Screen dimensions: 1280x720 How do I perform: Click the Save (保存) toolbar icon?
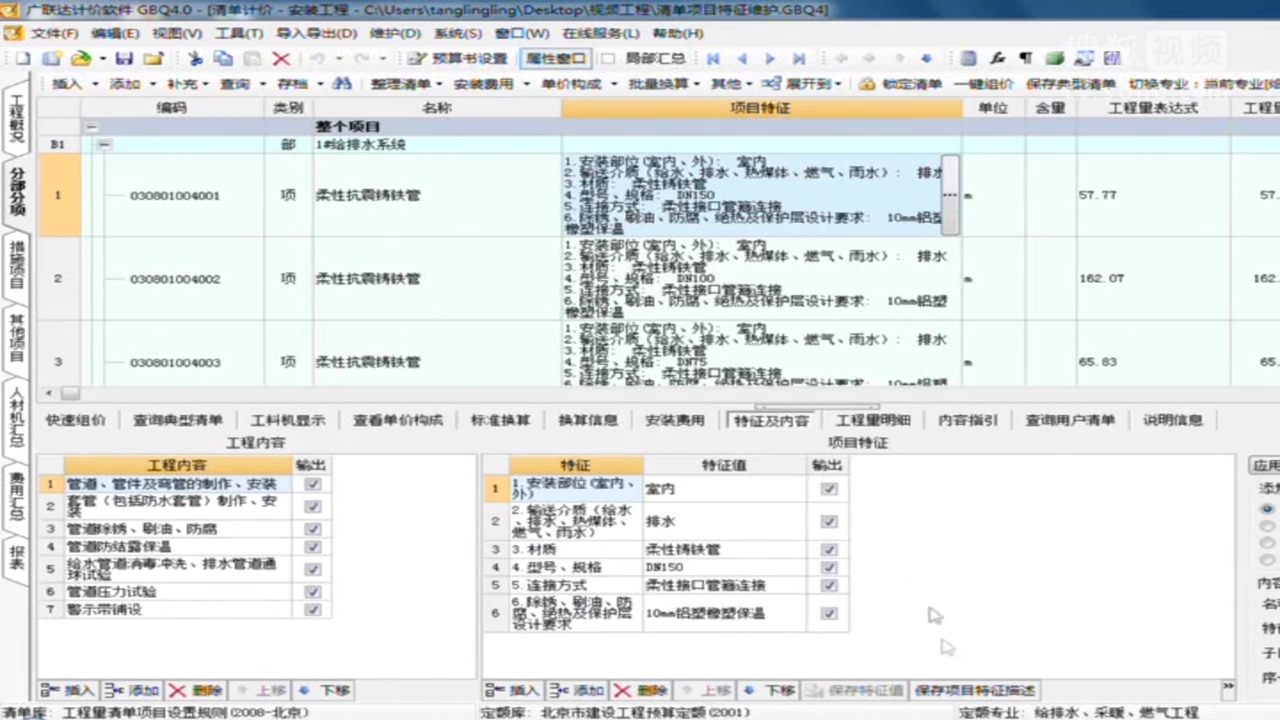point(123,58)
